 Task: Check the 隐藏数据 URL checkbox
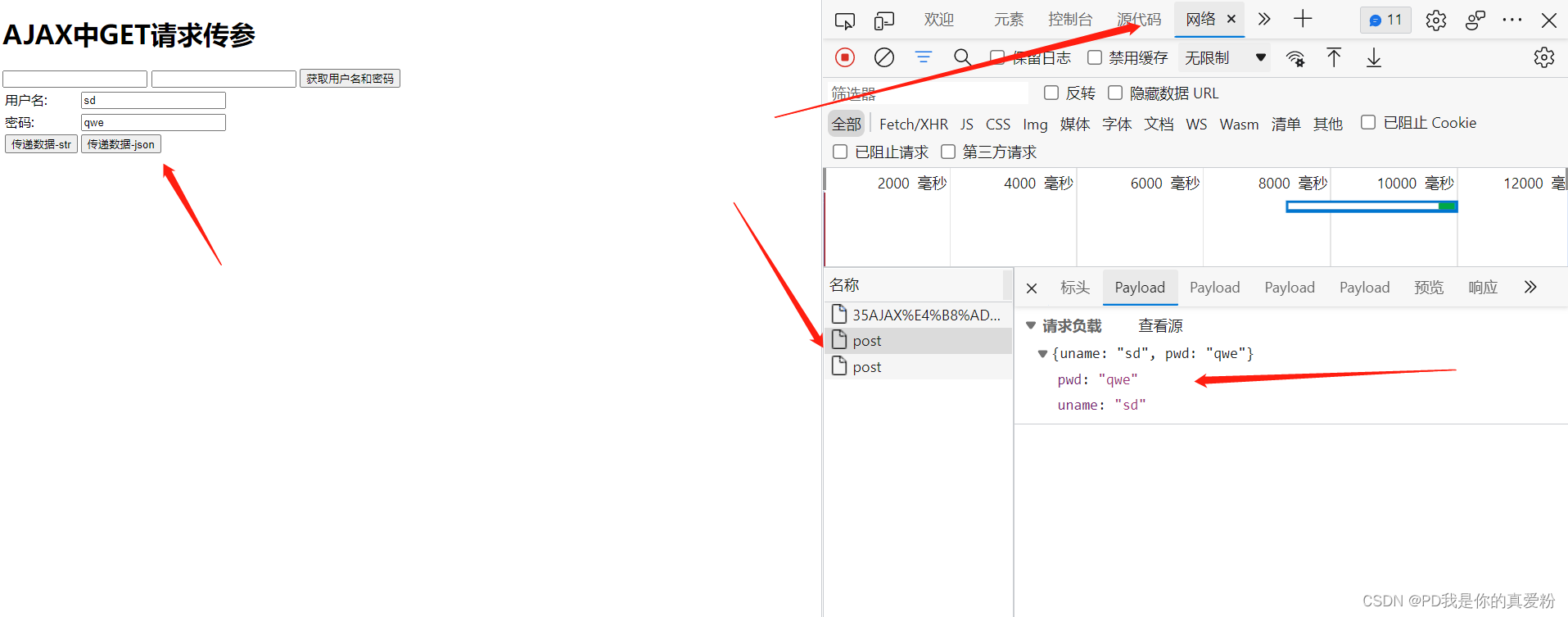(x=1115, y=93)
